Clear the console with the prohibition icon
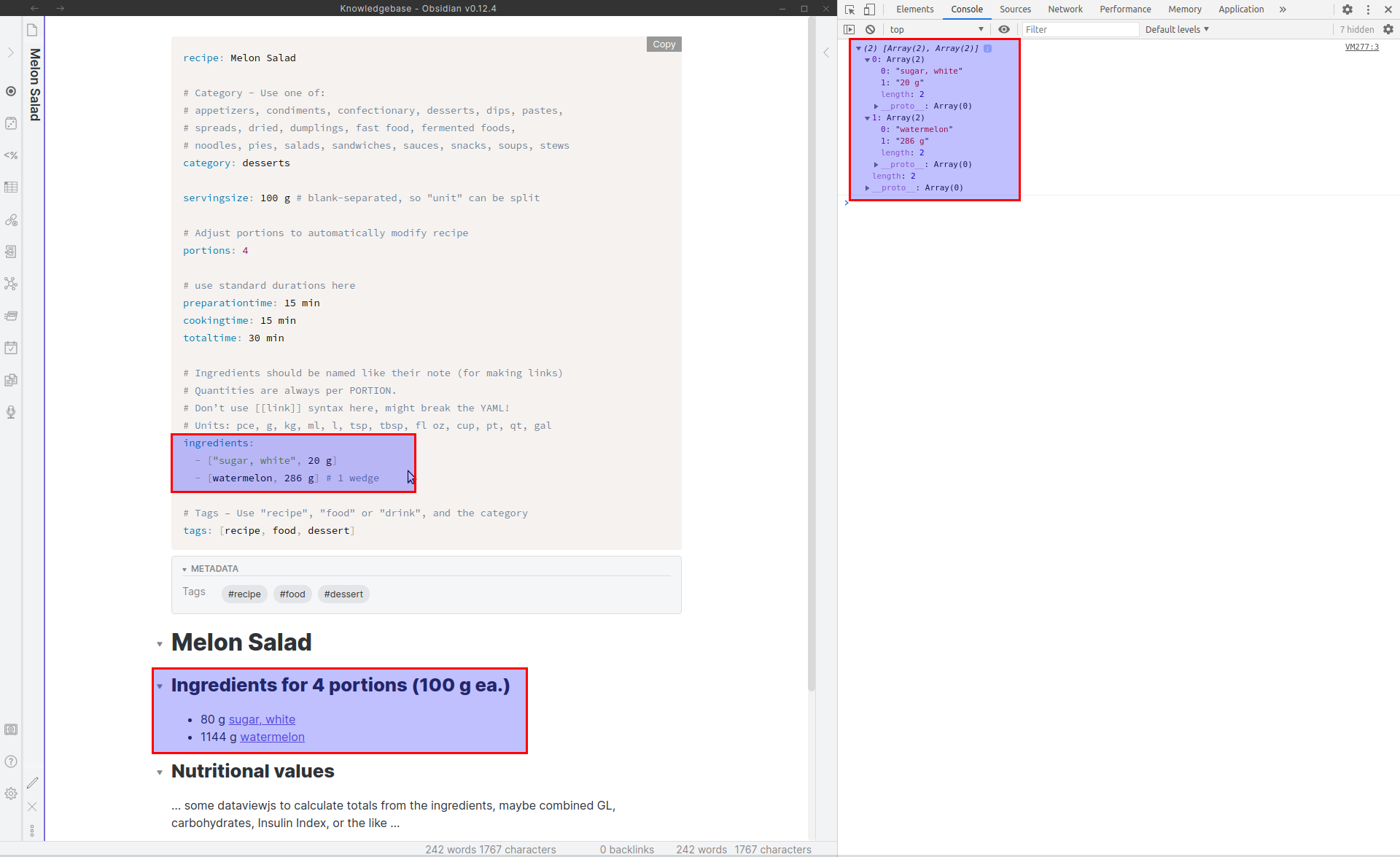Image resolution: width=1400 pixels, height=857 pixels. (871, 29)
